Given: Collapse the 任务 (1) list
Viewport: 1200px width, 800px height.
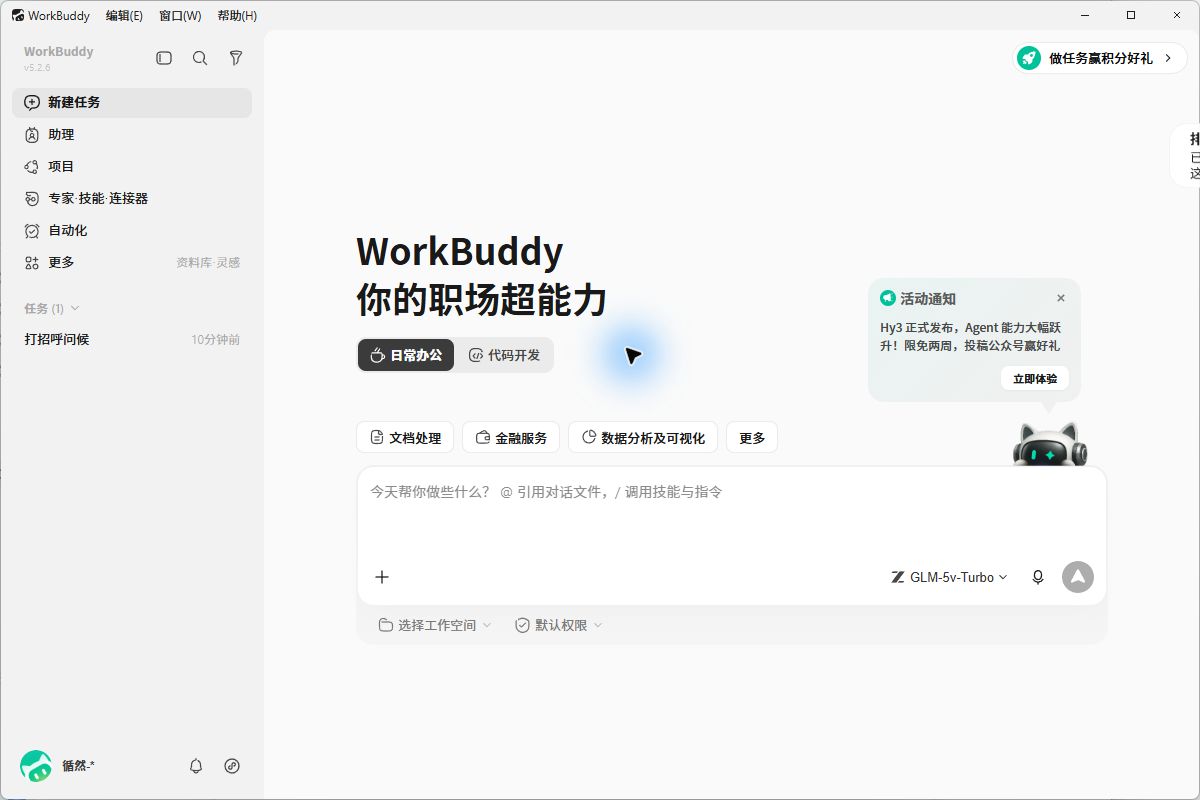Looking at the screenshot, I should [52, 308].
